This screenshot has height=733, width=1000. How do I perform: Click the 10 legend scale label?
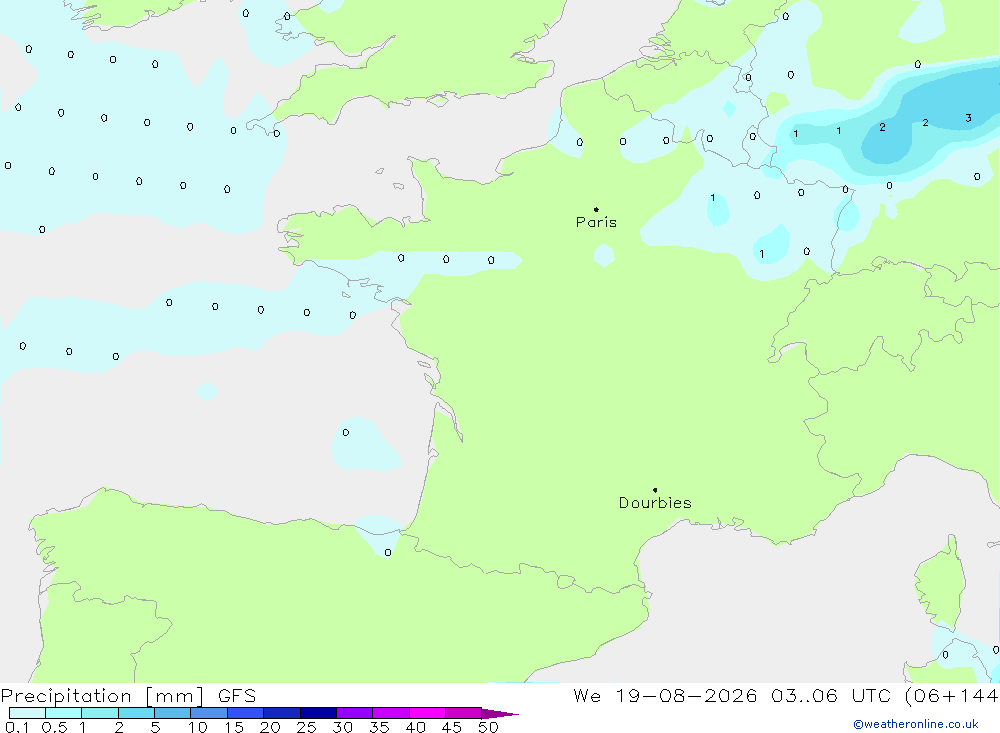coord(198,727)
